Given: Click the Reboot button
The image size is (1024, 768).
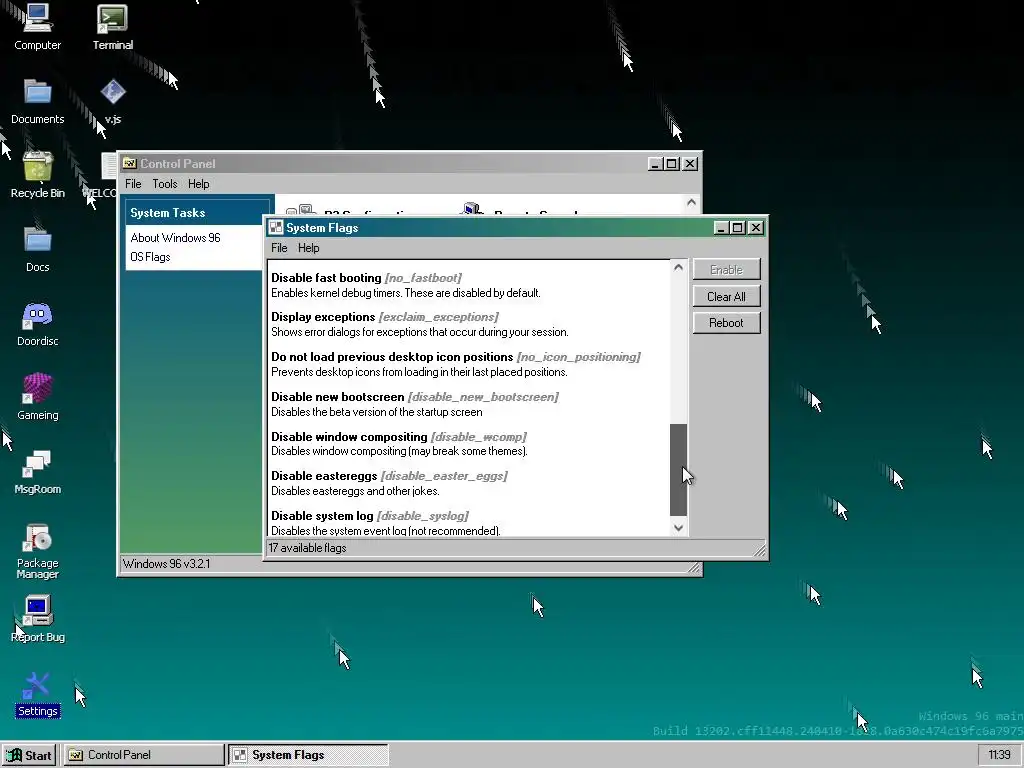Looking at the screenshot, I should tap(726, 323).
